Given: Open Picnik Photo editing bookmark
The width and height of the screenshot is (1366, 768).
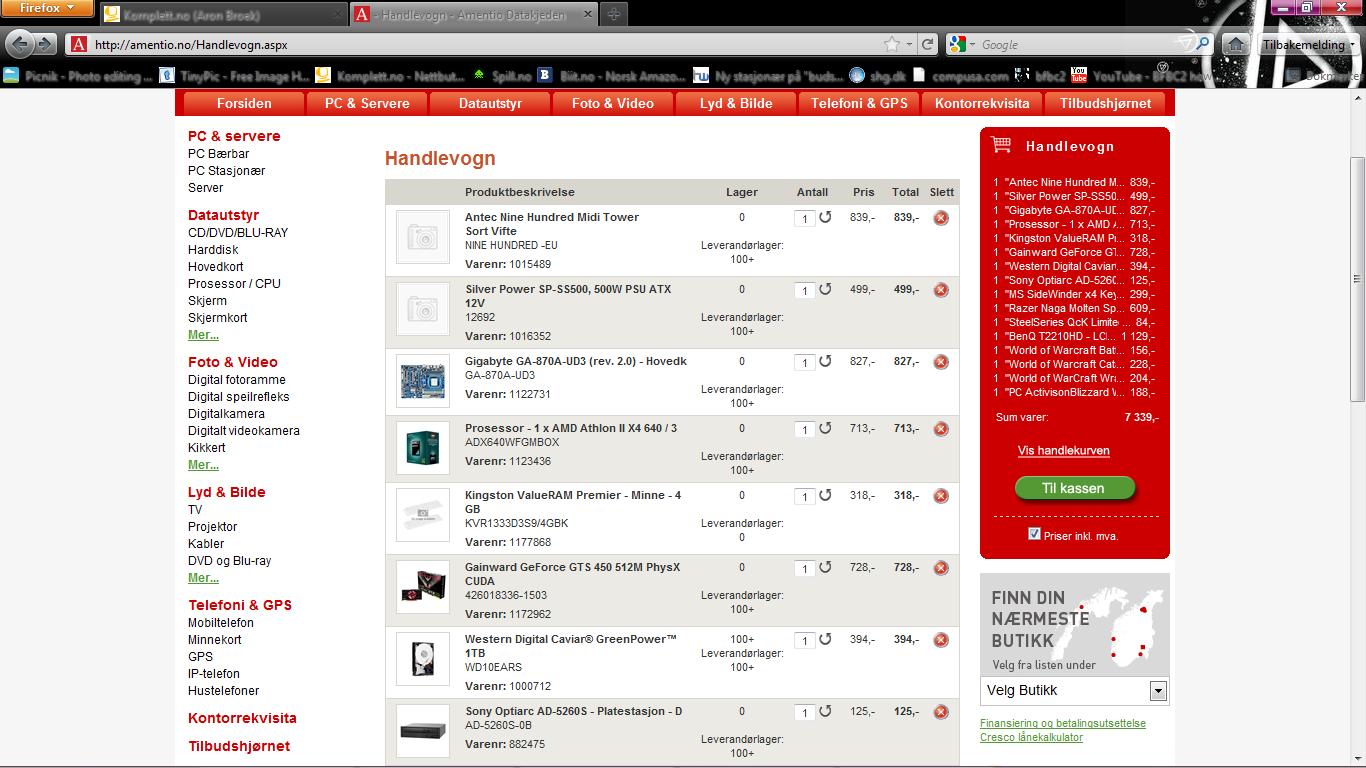Looking at the screenshot, I should click(x=78, y=75).
